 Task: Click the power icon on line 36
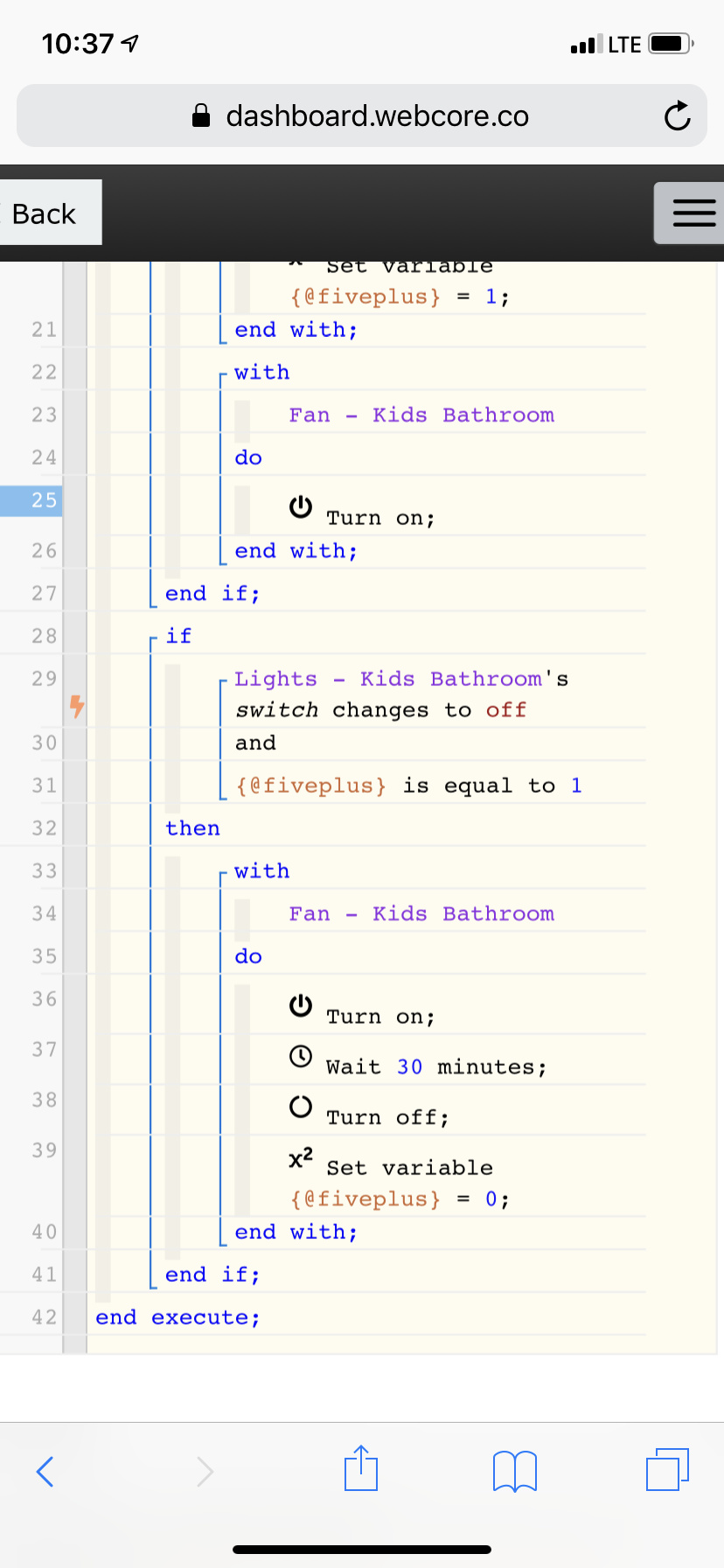click(x=301, y=1005)
